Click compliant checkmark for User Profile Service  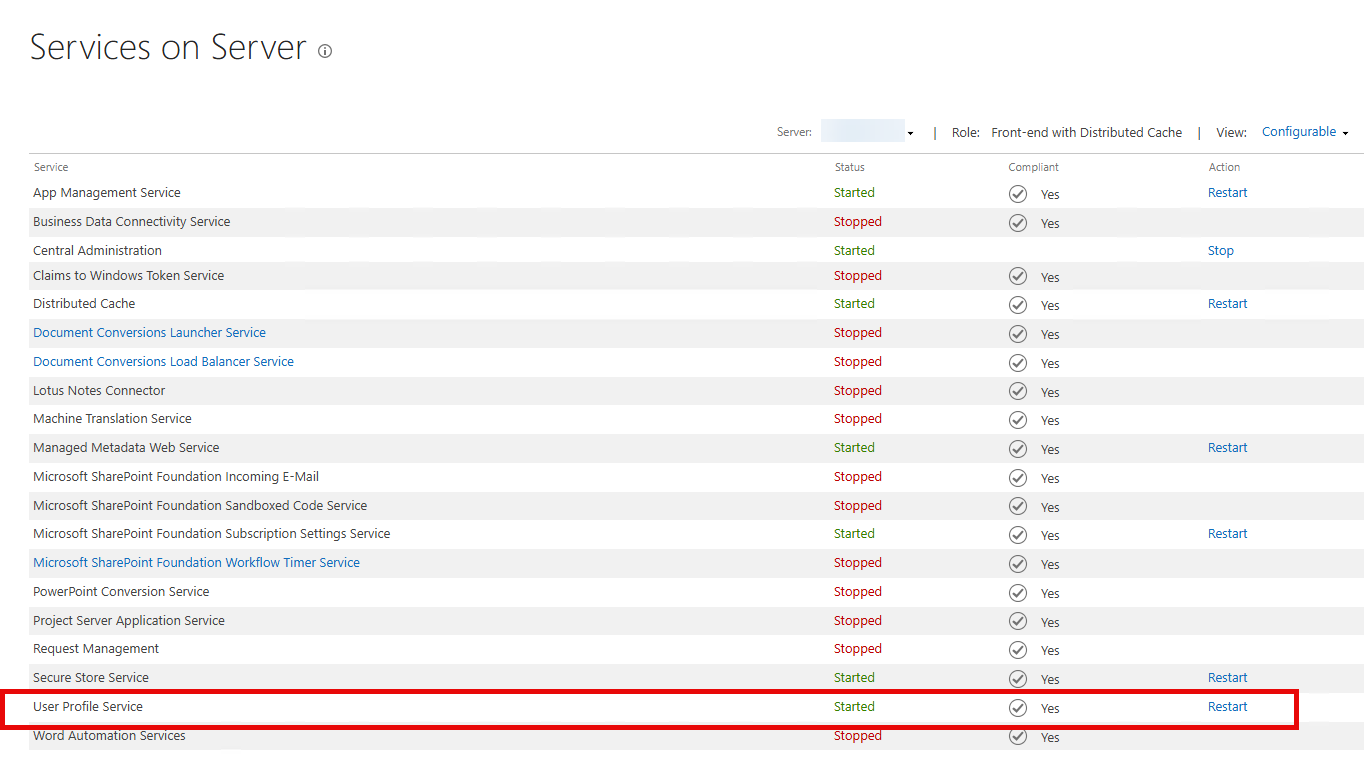click(x=1018, y=708)
